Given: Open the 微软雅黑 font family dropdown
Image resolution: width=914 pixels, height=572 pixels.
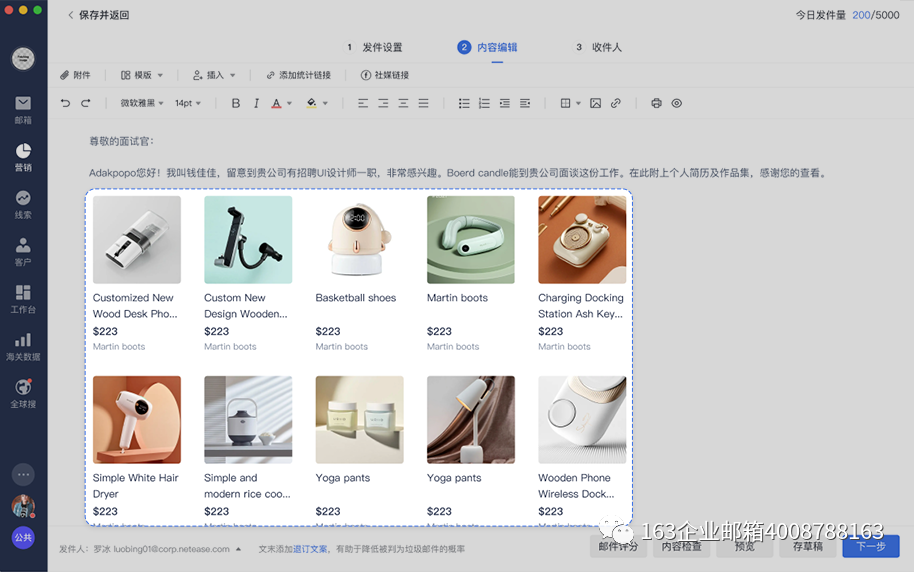Looking at the screenshot, I should tap(142, 103).
